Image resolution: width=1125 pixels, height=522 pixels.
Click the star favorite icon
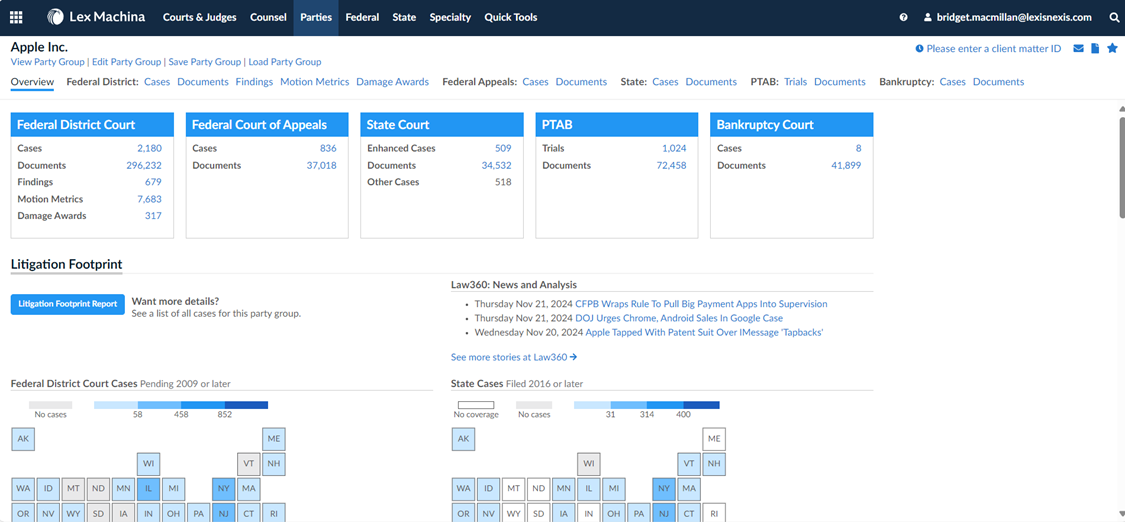coord(1112,49)
